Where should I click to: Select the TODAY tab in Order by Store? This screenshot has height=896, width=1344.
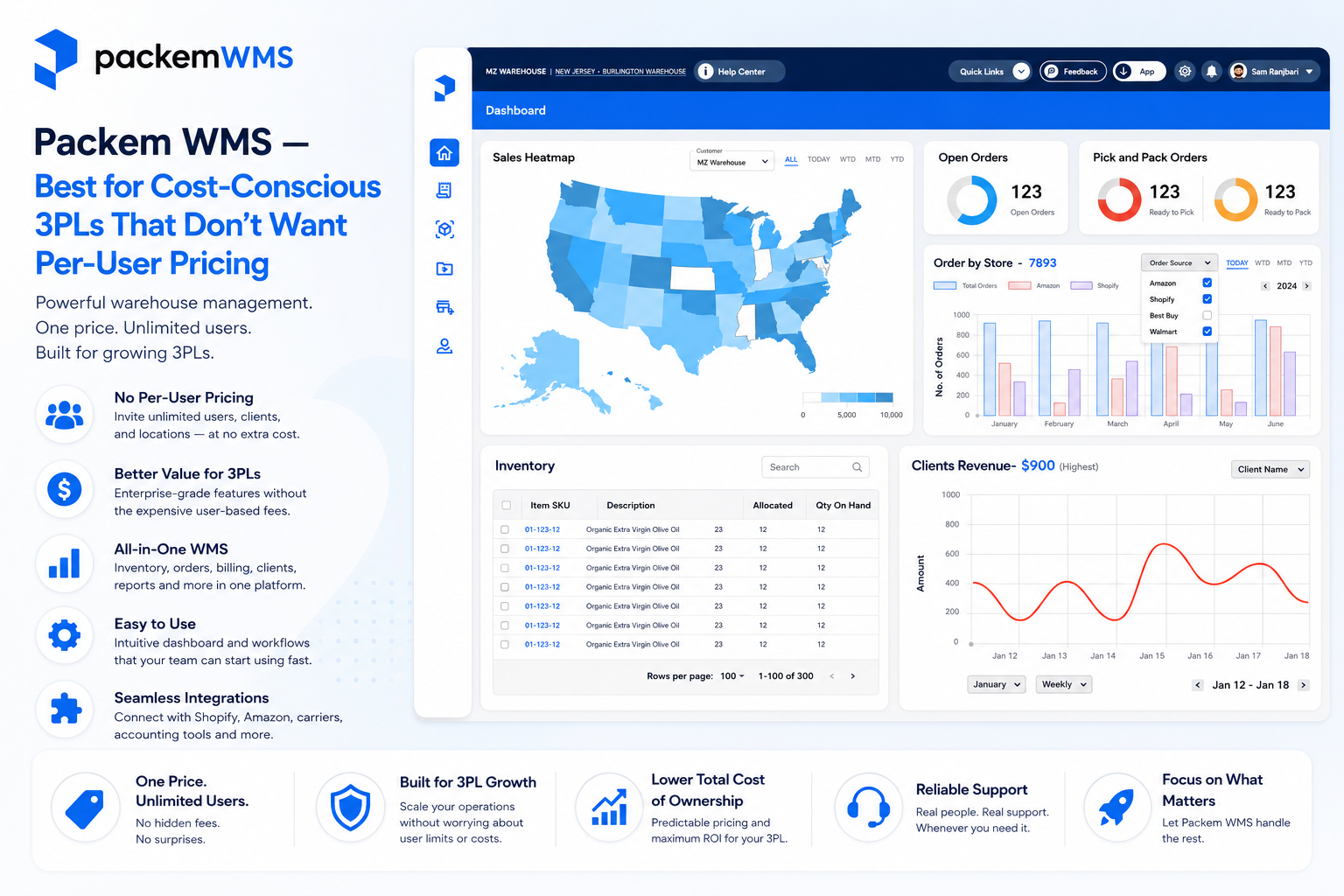(x=1237, y=263)
